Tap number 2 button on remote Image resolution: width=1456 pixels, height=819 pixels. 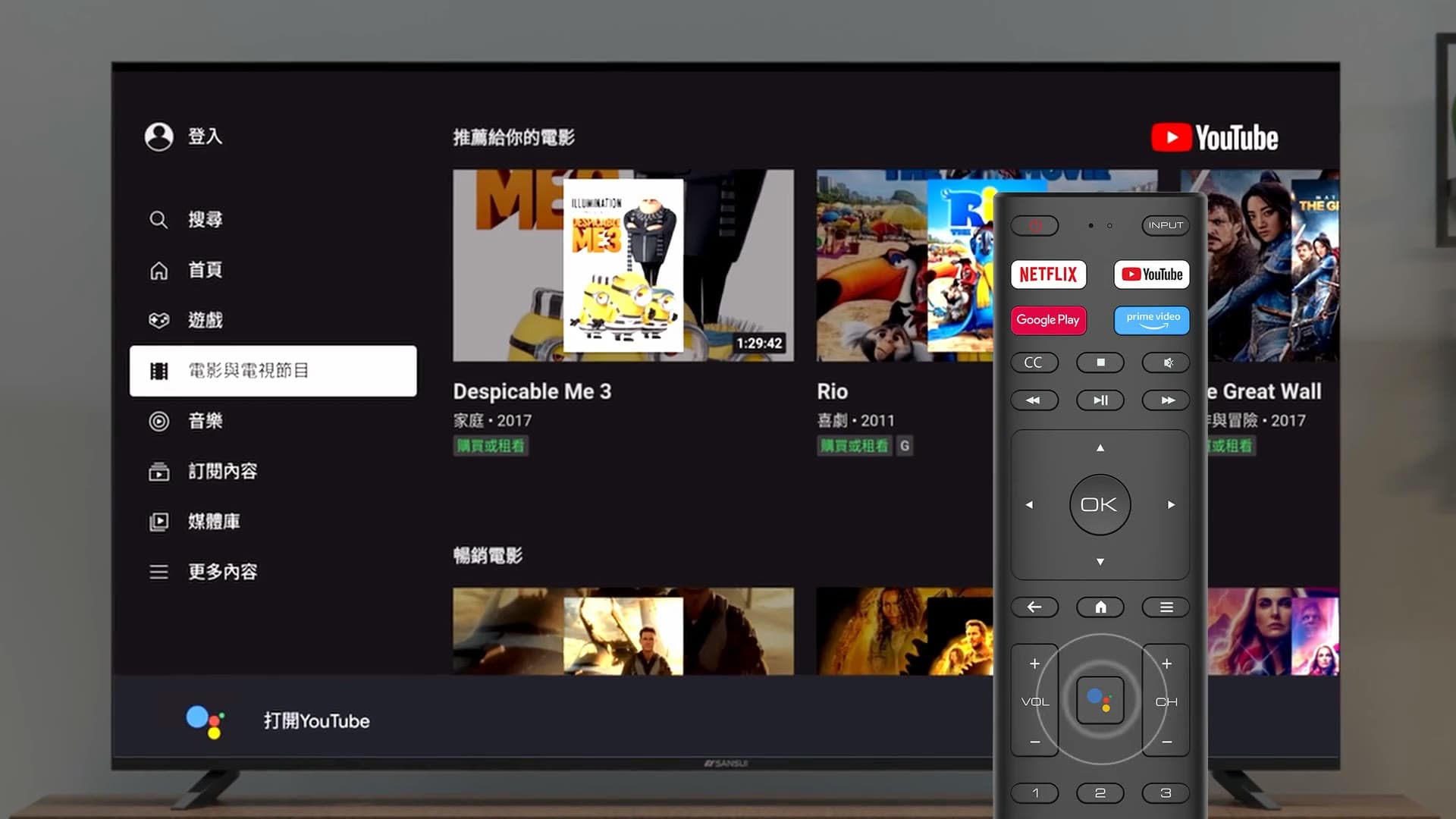[x=1100, y=793]
